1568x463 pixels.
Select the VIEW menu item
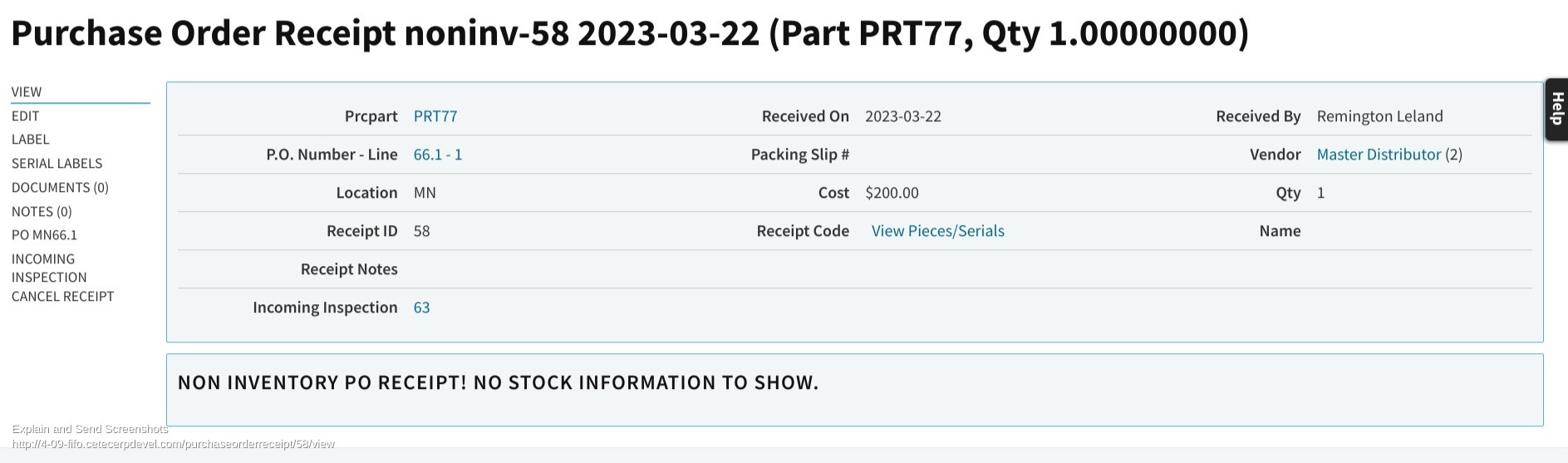27,91
